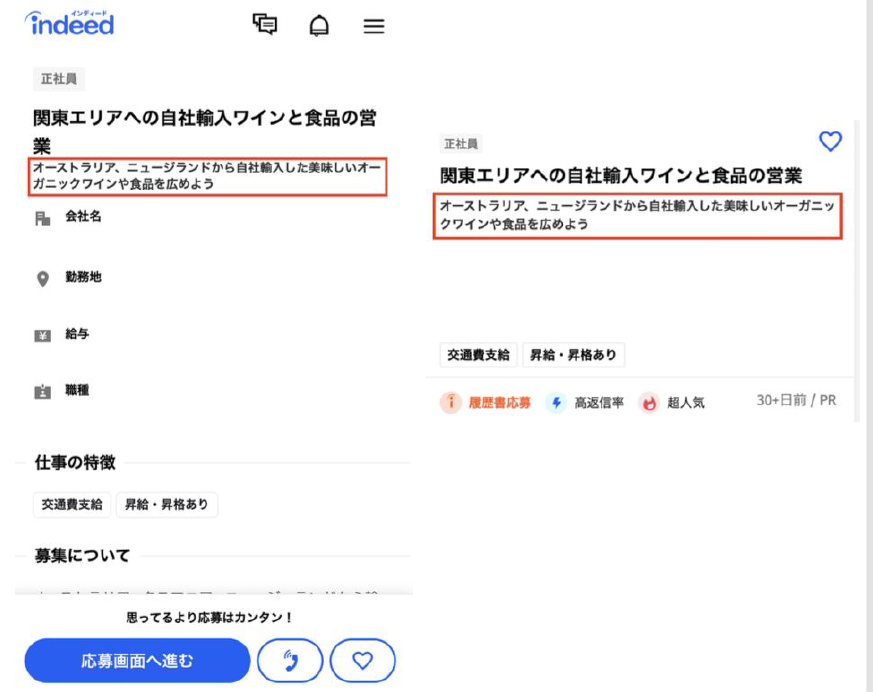Click 思ってるより応募はカンタン！ text
This screenshot has width=873, height=692.
click(x=209, y=617)
